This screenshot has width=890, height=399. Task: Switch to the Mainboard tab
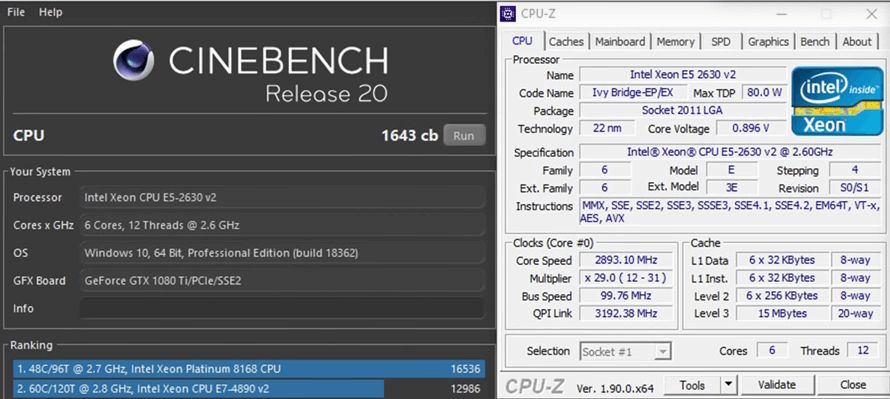(x=620, y=41)
